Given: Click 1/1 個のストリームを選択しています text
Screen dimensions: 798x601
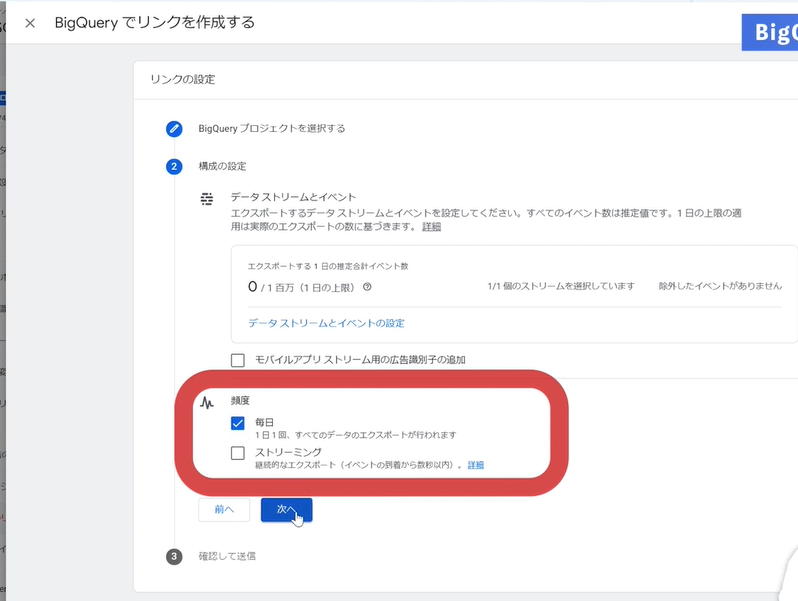Looking at the screenshot, I should (x=561, y=287).
